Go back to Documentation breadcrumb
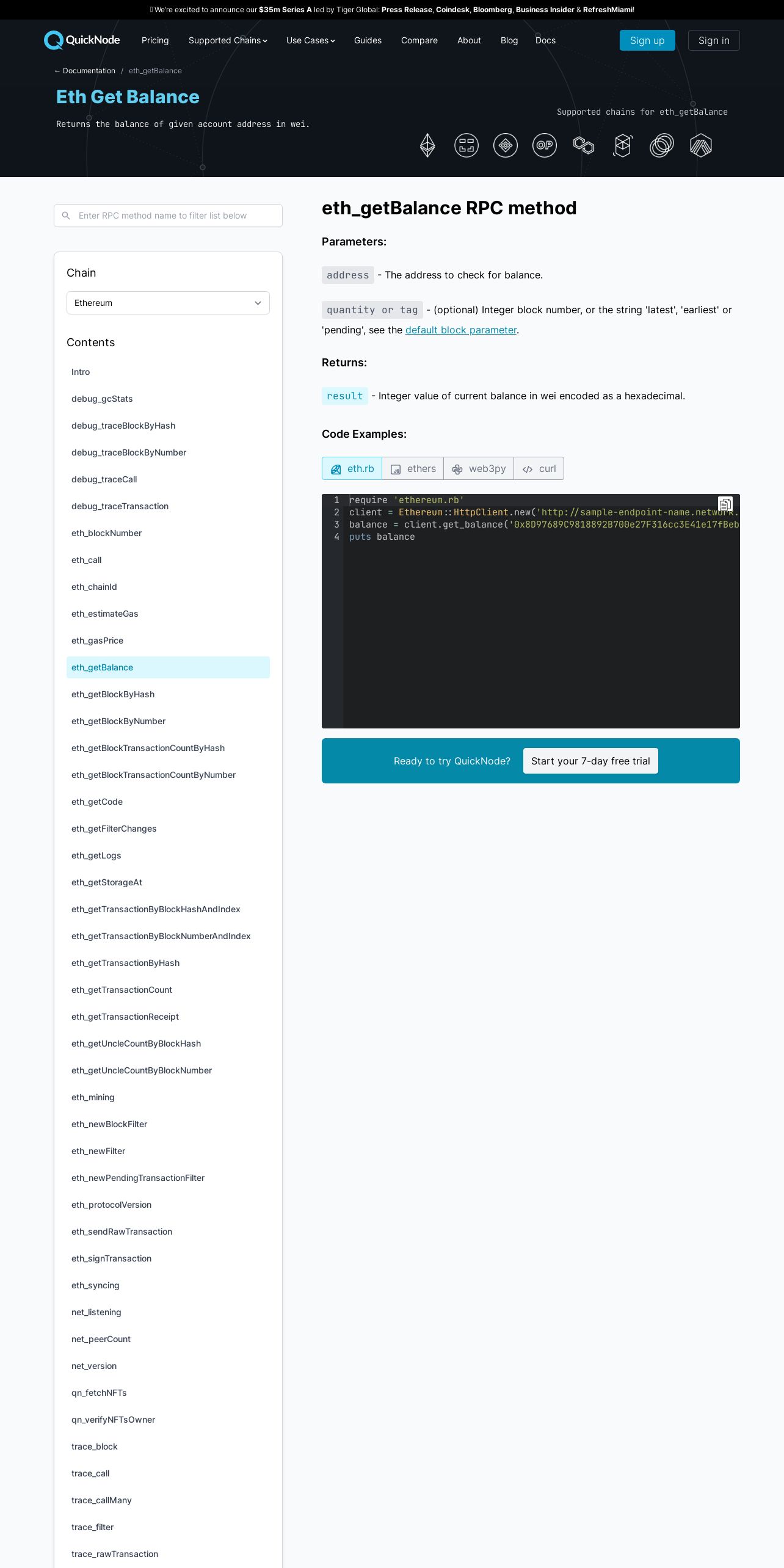Screen dimensions: 784x1568 click(85, 71)
